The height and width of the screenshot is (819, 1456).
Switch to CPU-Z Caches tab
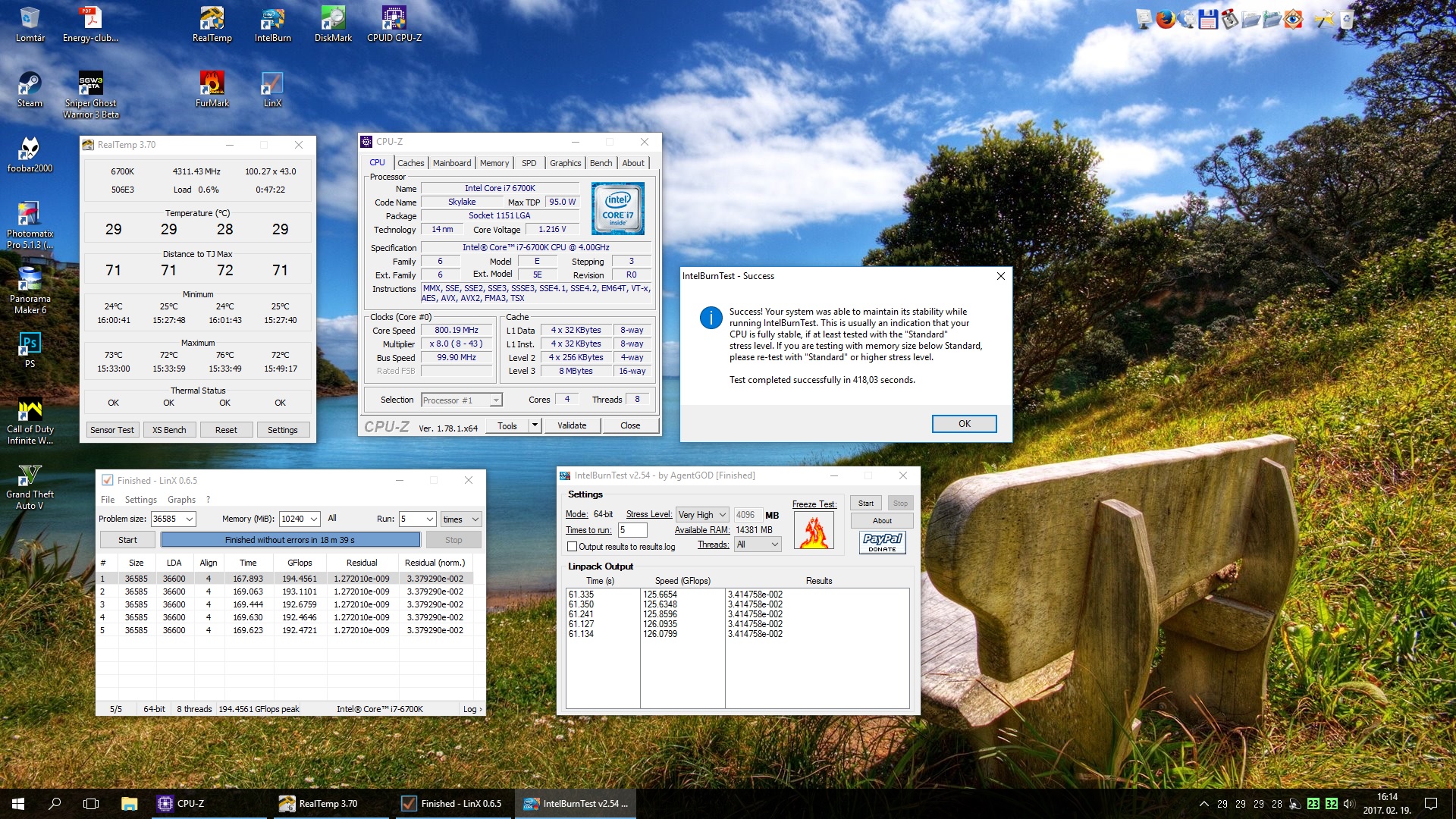point(411,163)
